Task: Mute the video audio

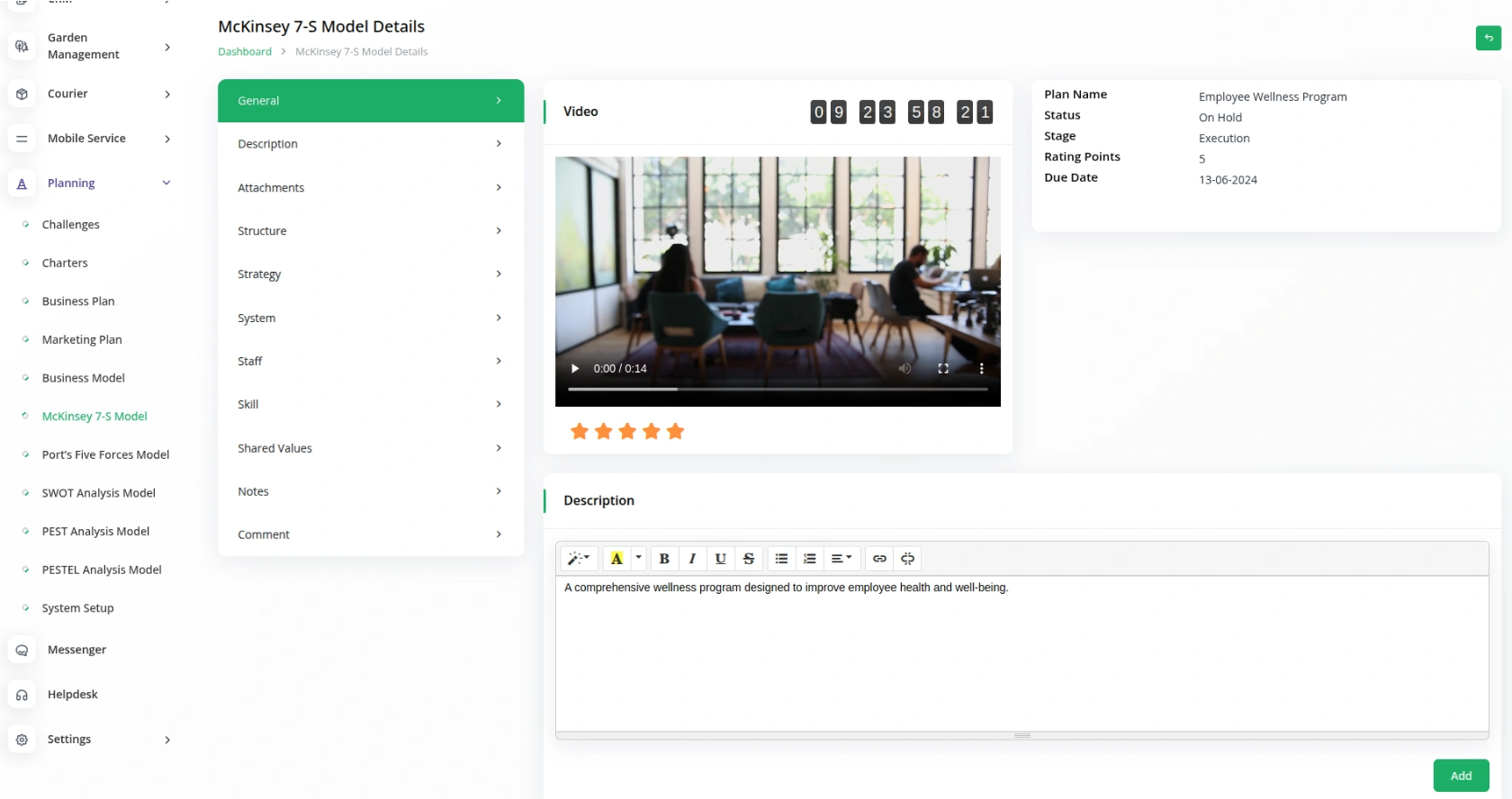Action: click(x=904, y=368)
